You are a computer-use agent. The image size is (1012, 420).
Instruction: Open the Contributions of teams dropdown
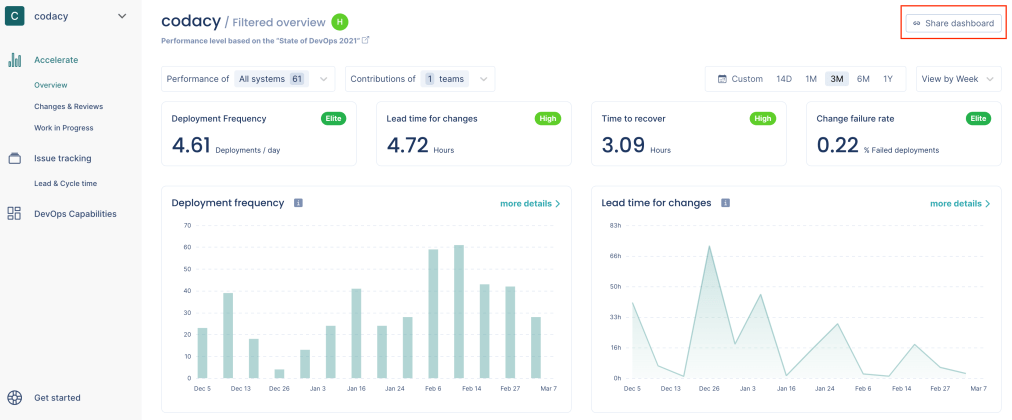coord(420,79)
